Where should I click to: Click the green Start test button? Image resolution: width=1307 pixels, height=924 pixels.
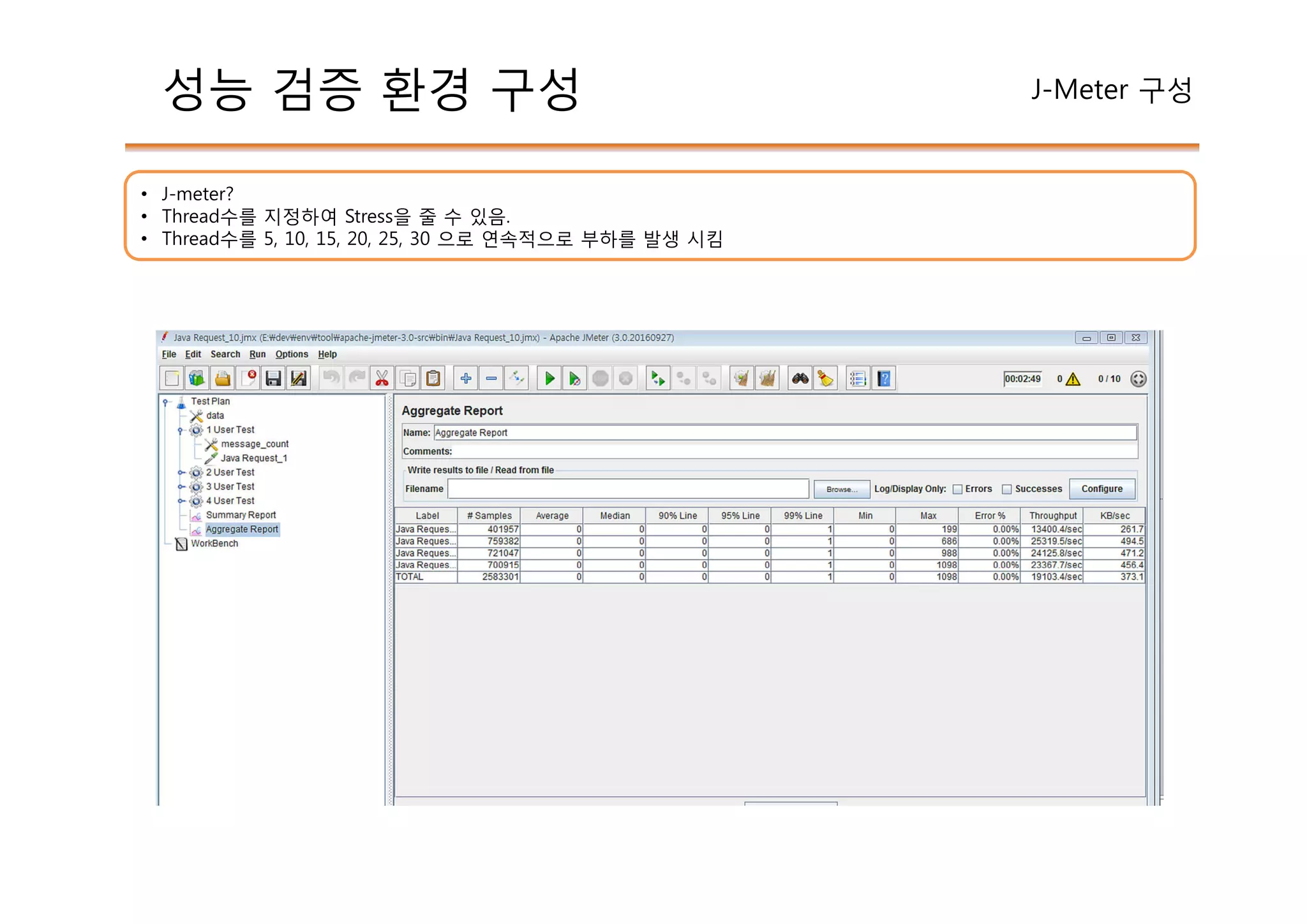click(x=549, y=379)
